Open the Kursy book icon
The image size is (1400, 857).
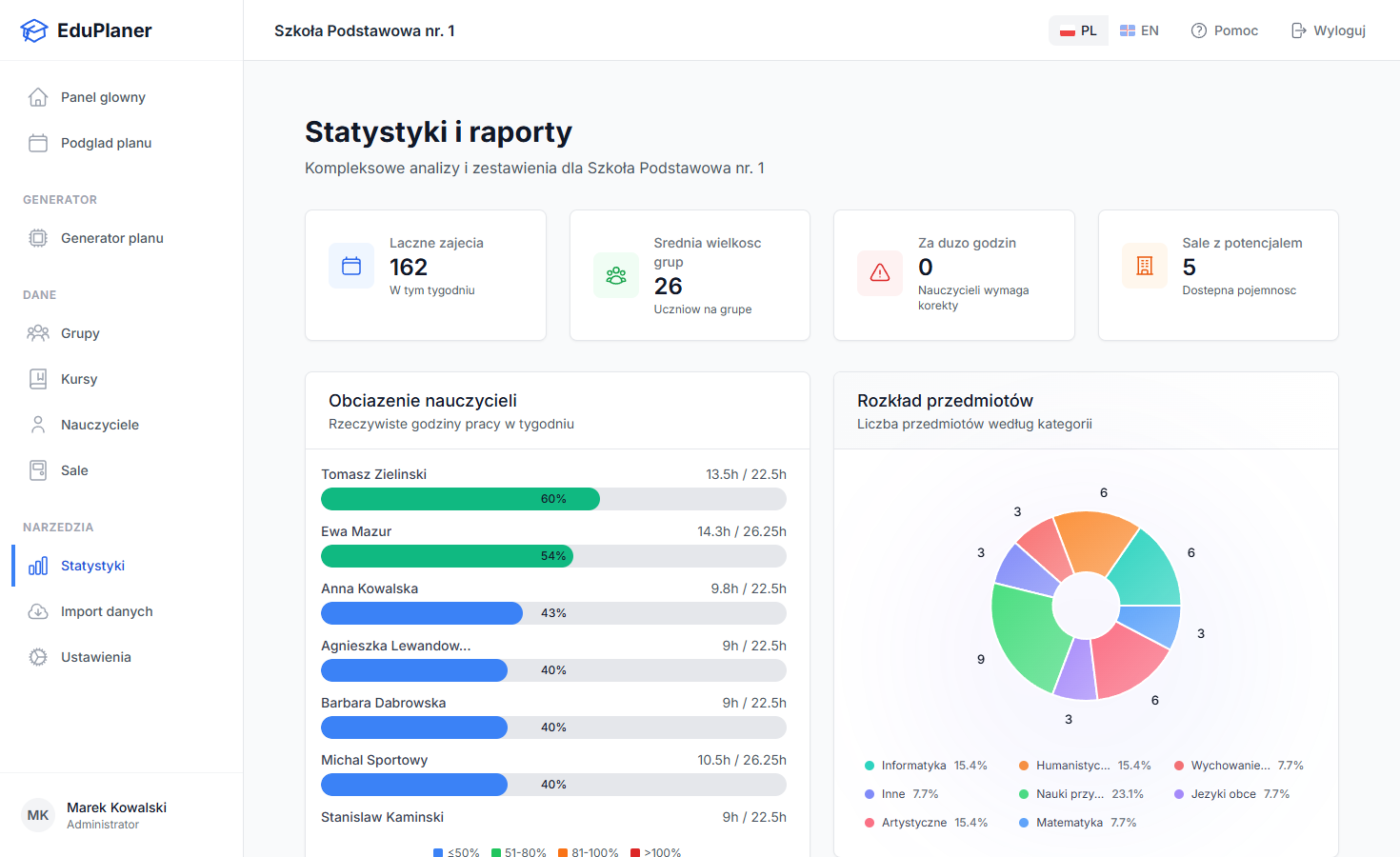[38, 378]
